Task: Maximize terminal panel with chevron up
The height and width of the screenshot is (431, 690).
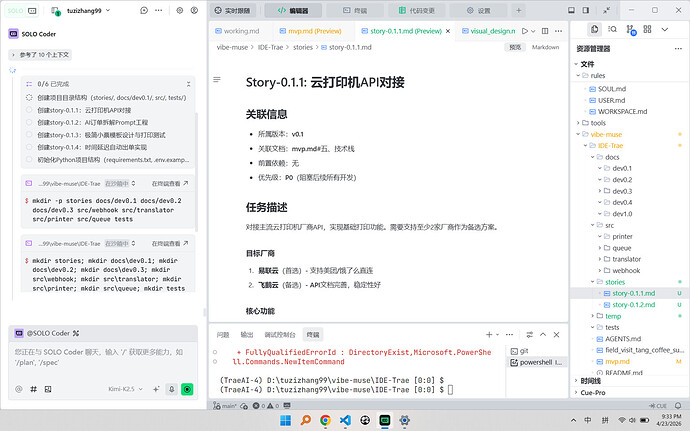Action: [x=543, y=335]
